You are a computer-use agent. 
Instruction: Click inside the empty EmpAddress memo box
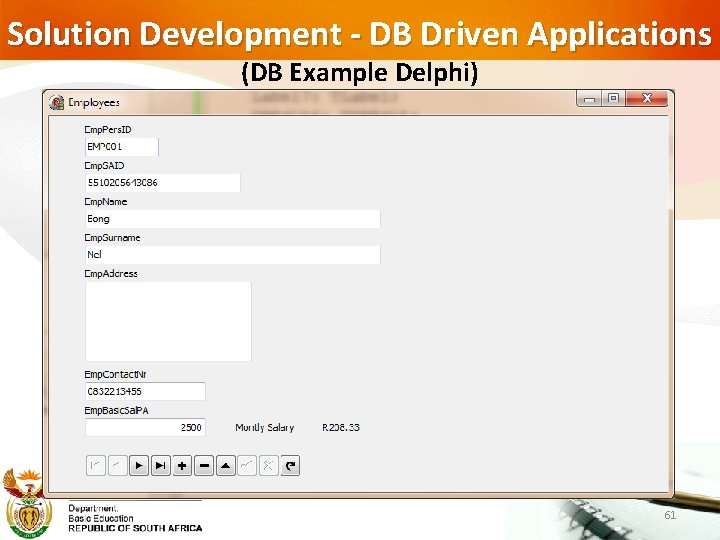pos(168,321)
